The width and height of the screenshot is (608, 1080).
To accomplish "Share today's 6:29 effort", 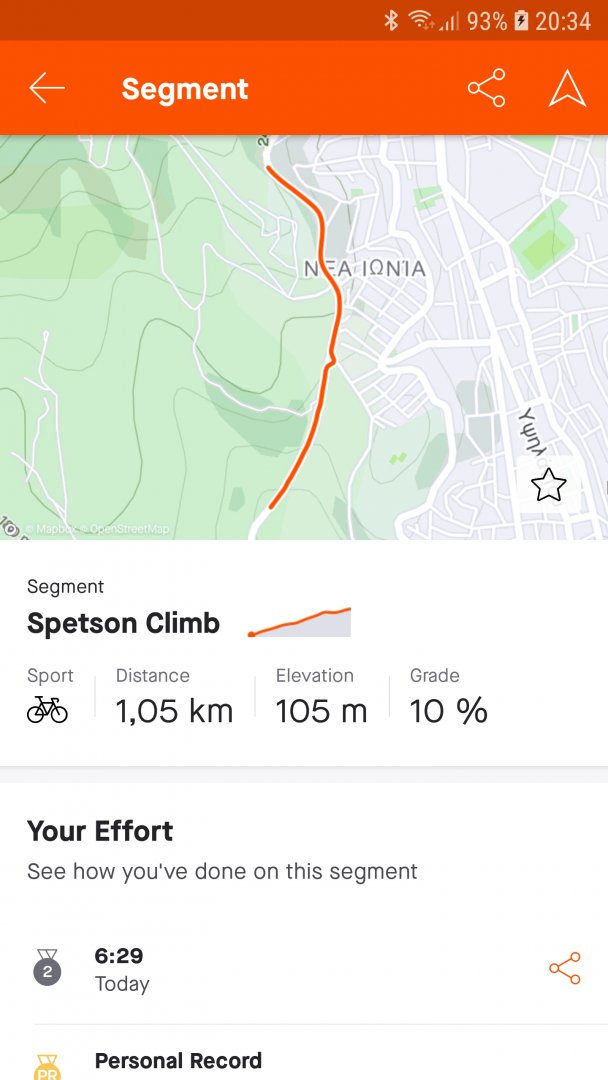I will 564,968.
